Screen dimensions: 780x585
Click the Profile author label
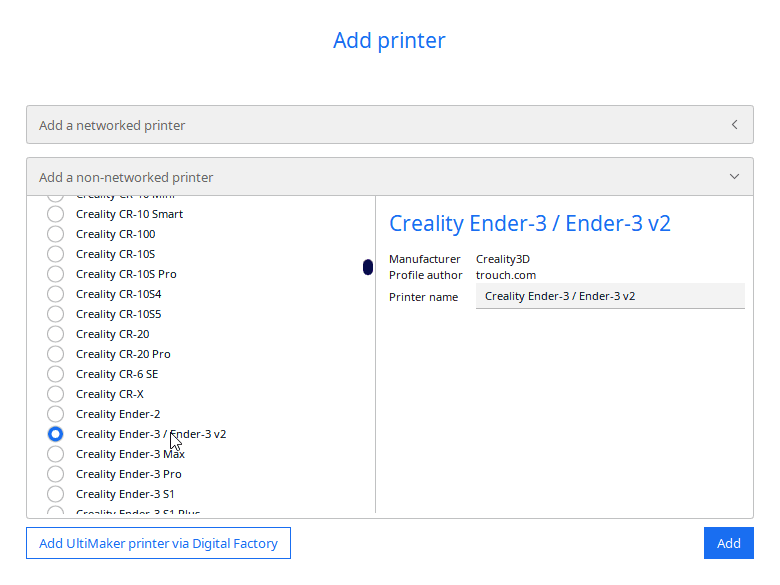(x=425, y=275)
